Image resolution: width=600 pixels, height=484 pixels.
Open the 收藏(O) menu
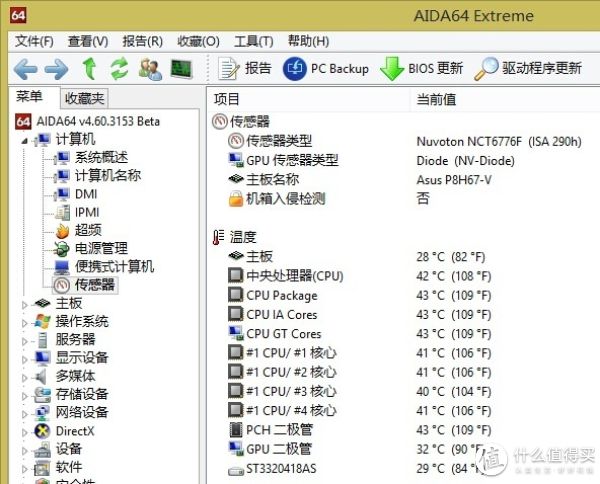pyautogui.click(x=198, y=41)
